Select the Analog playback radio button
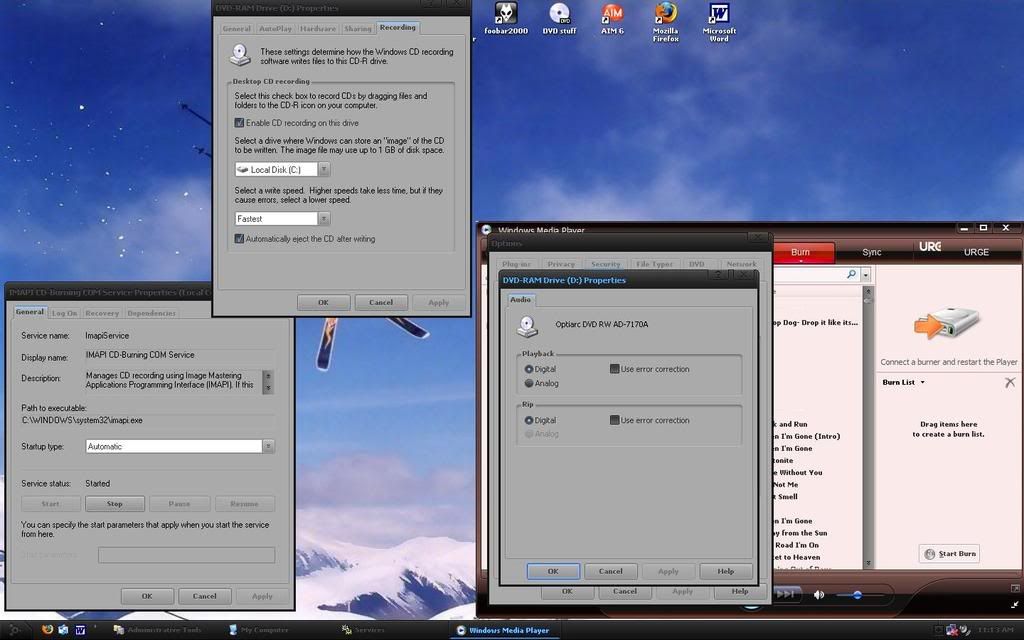 529,383
